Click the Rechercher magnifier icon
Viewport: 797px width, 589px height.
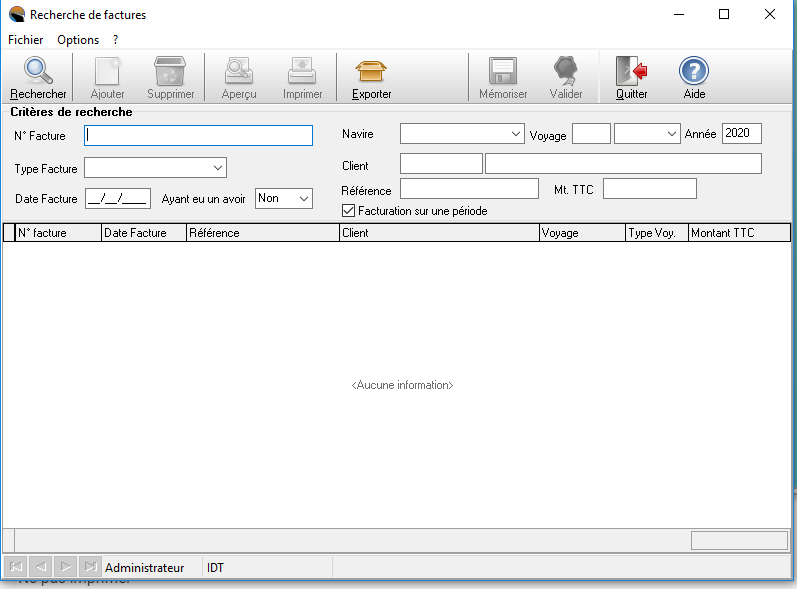pos(38,72)
